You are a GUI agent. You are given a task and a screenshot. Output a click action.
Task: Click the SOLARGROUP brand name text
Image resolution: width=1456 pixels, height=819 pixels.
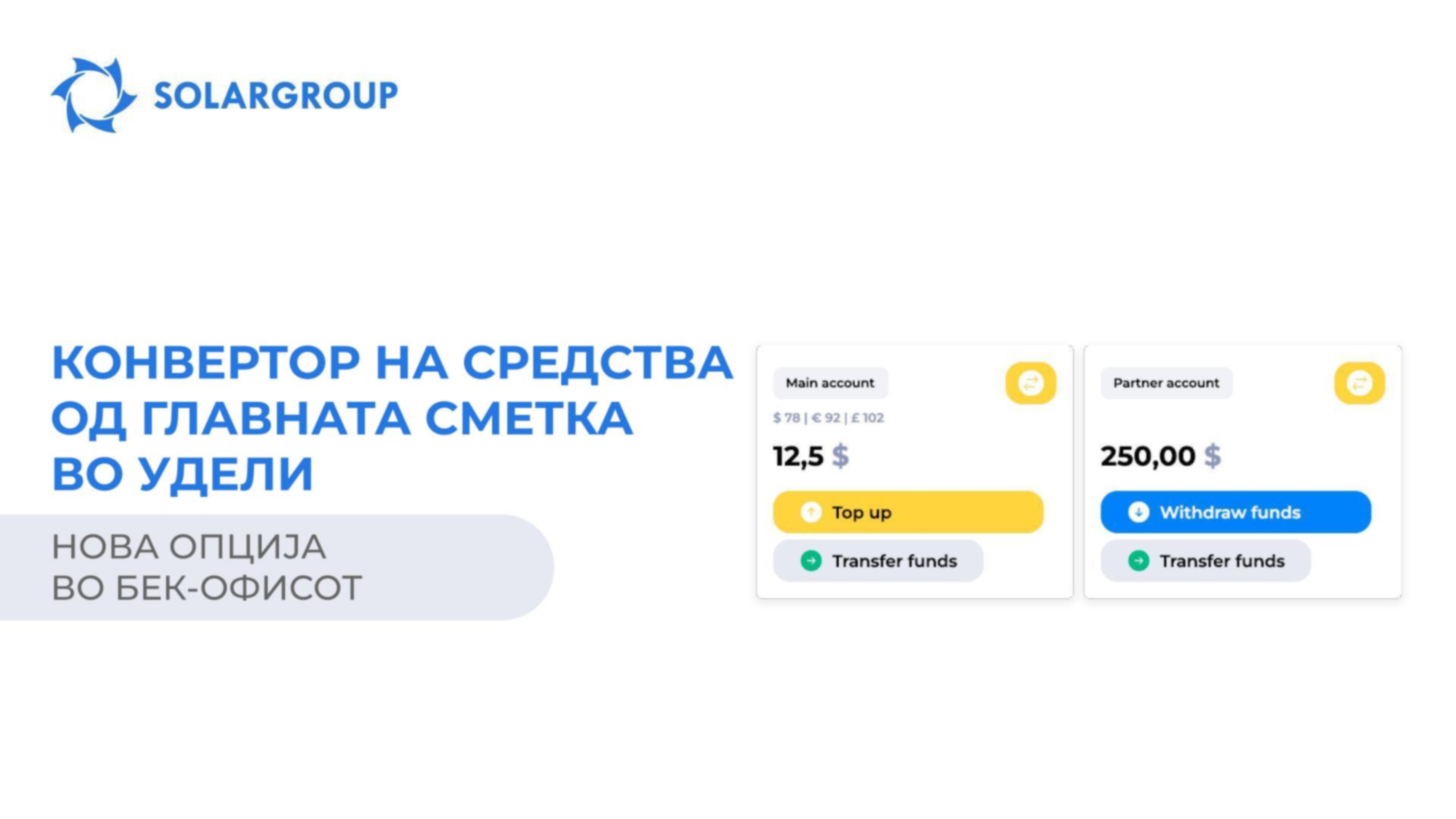(276, 96)
